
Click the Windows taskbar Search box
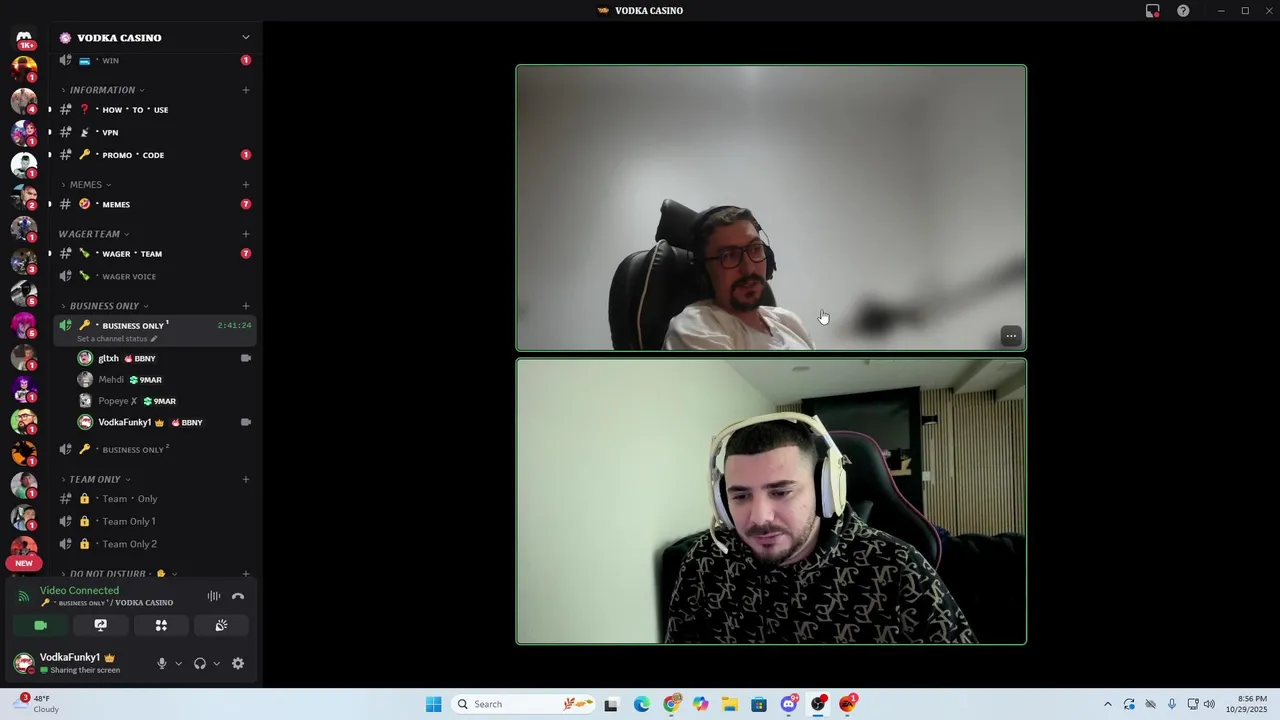[x=523, y=704]
